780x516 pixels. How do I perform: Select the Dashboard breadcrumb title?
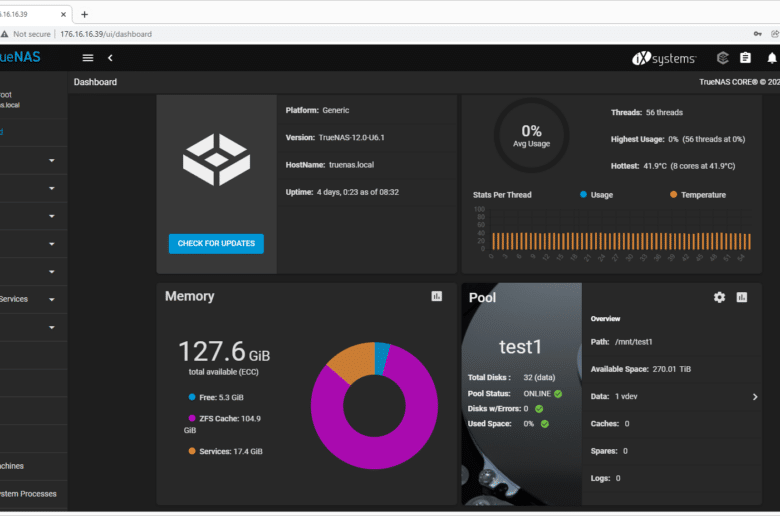click(x=95, y=82)
